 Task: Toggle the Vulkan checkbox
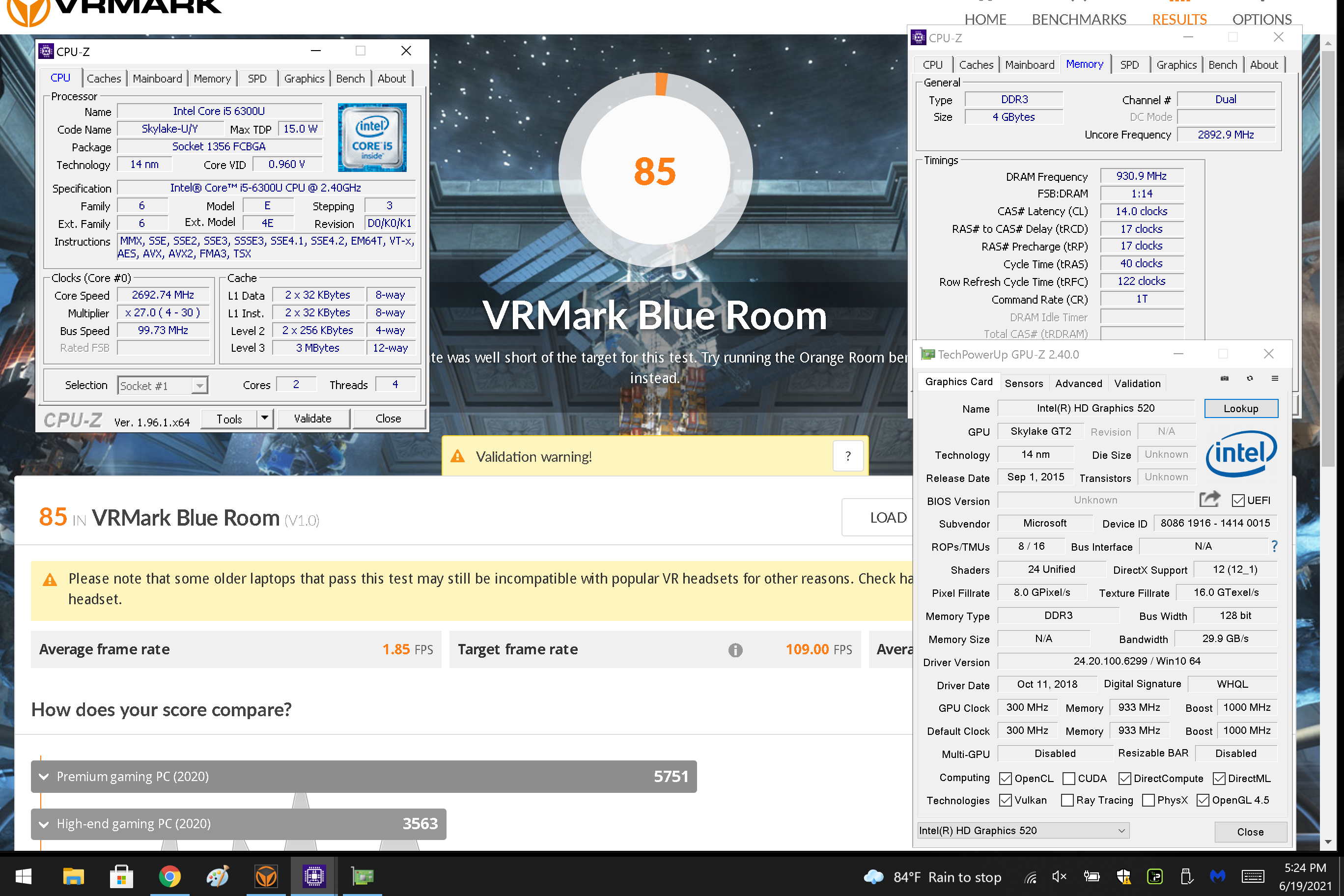tap(1005, 801)
